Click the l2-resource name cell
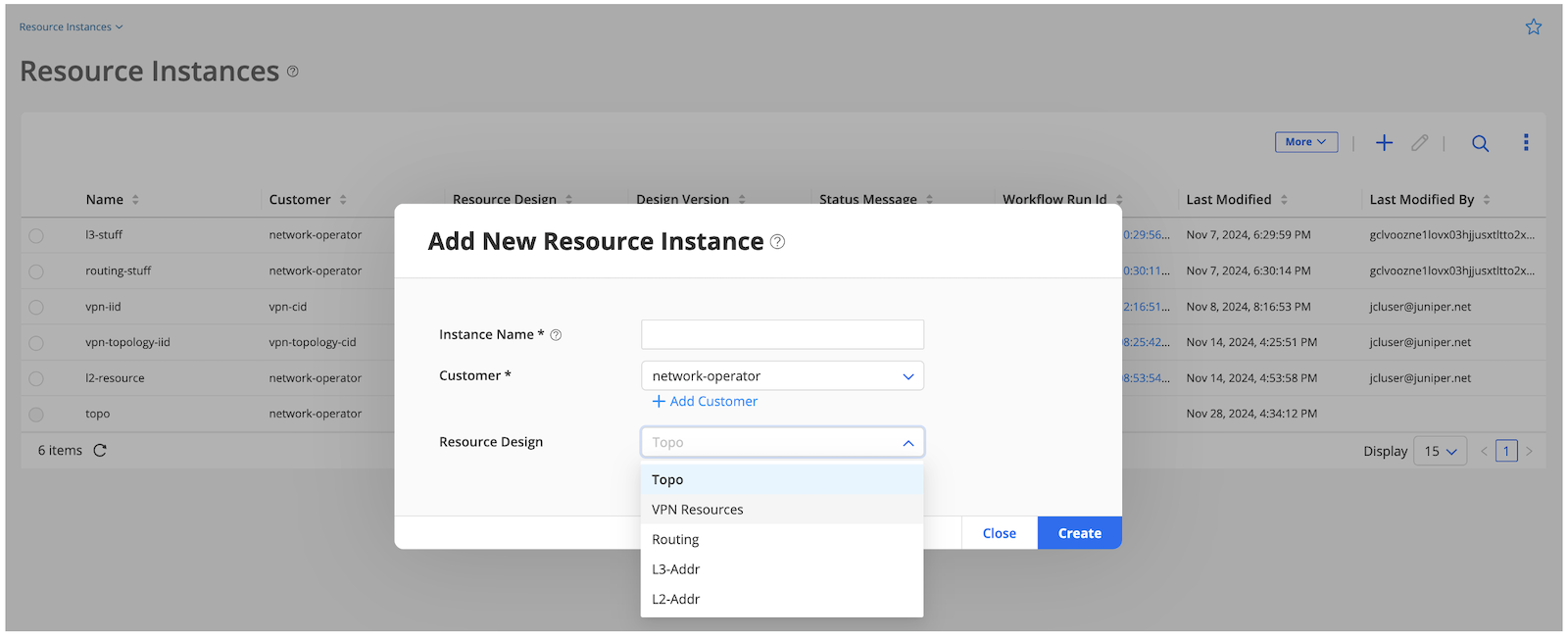This screenshot has width=1568, height=638. pyautogui.click(x=115, y=378)
